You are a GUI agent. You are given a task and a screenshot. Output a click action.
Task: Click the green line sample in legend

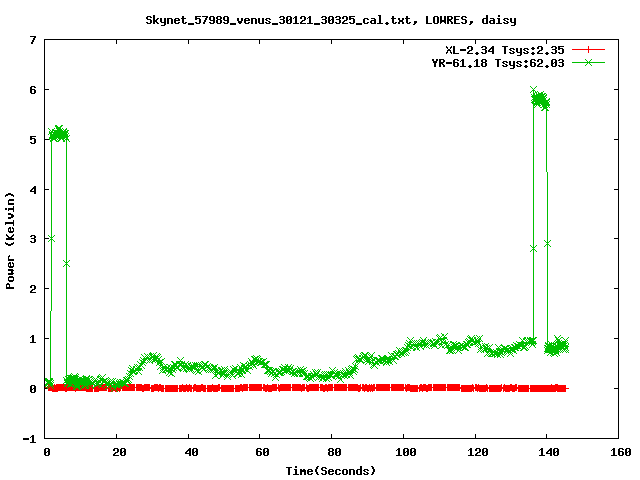pyautogui.click(x=588, y=63)
